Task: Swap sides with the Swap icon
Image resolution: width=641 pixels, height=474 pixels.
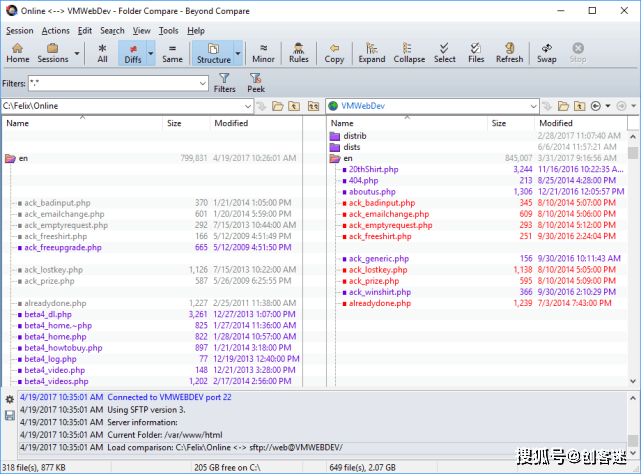Action: pos(547,52)
